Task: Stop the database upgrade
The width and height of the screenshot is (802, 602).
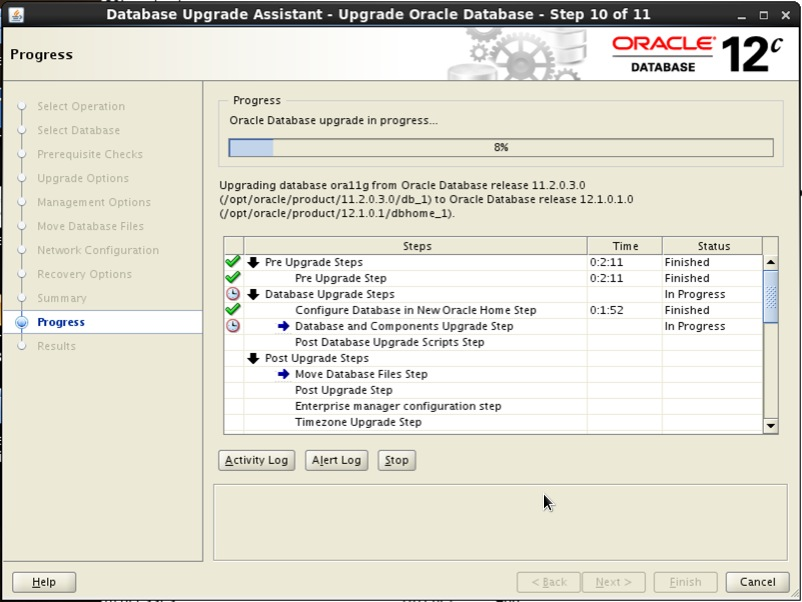Action: tap(396, 460)
